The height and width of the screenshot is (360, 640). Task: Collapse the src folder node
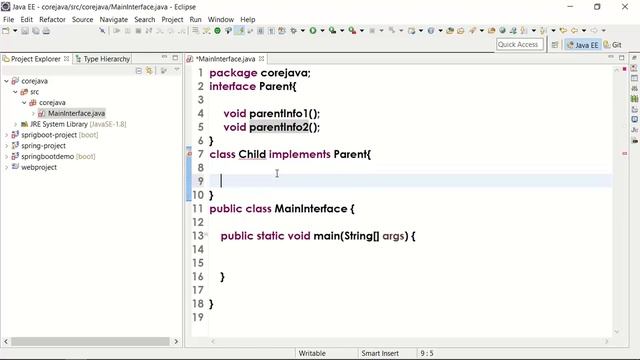[16, 92]
